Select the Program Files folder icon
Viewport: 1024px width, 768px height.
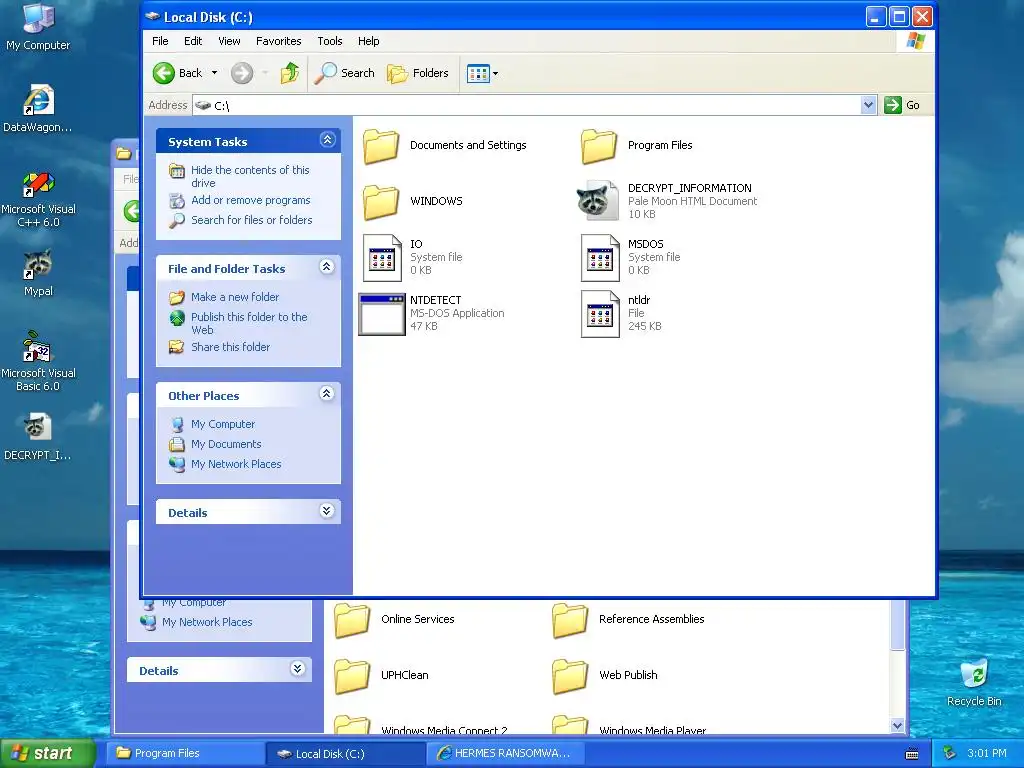pyautogui.click(x=599, y=146)
